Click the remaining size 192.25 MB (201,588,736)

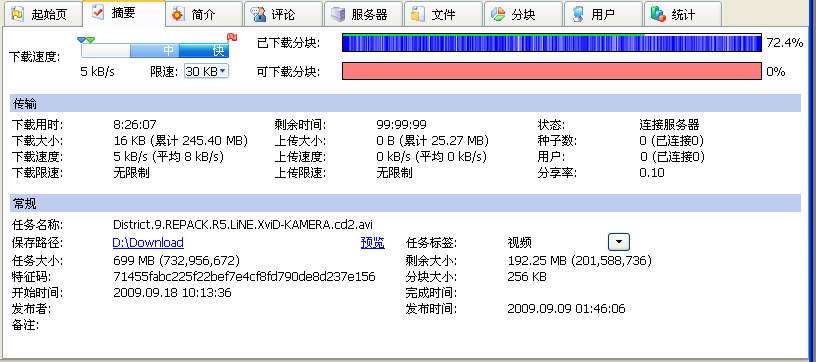click(x=579, y=260)
